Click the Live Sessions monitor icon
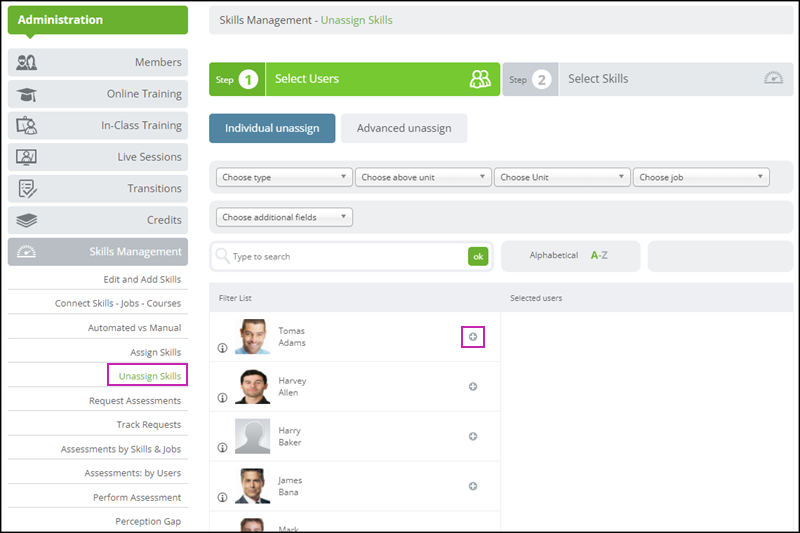Image resolution: width=800 pixels, height=533 pixels. 27,157
